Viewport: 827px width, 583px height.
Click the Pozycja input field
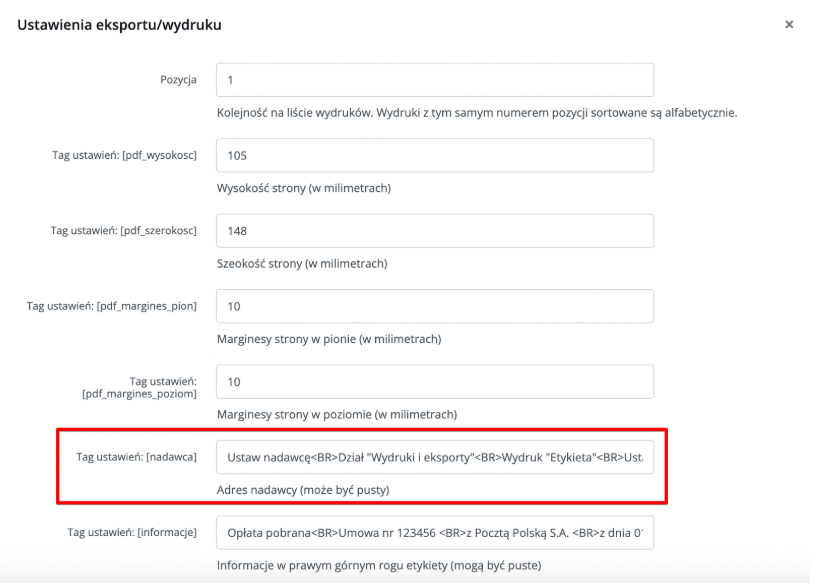tap(435, 79)
